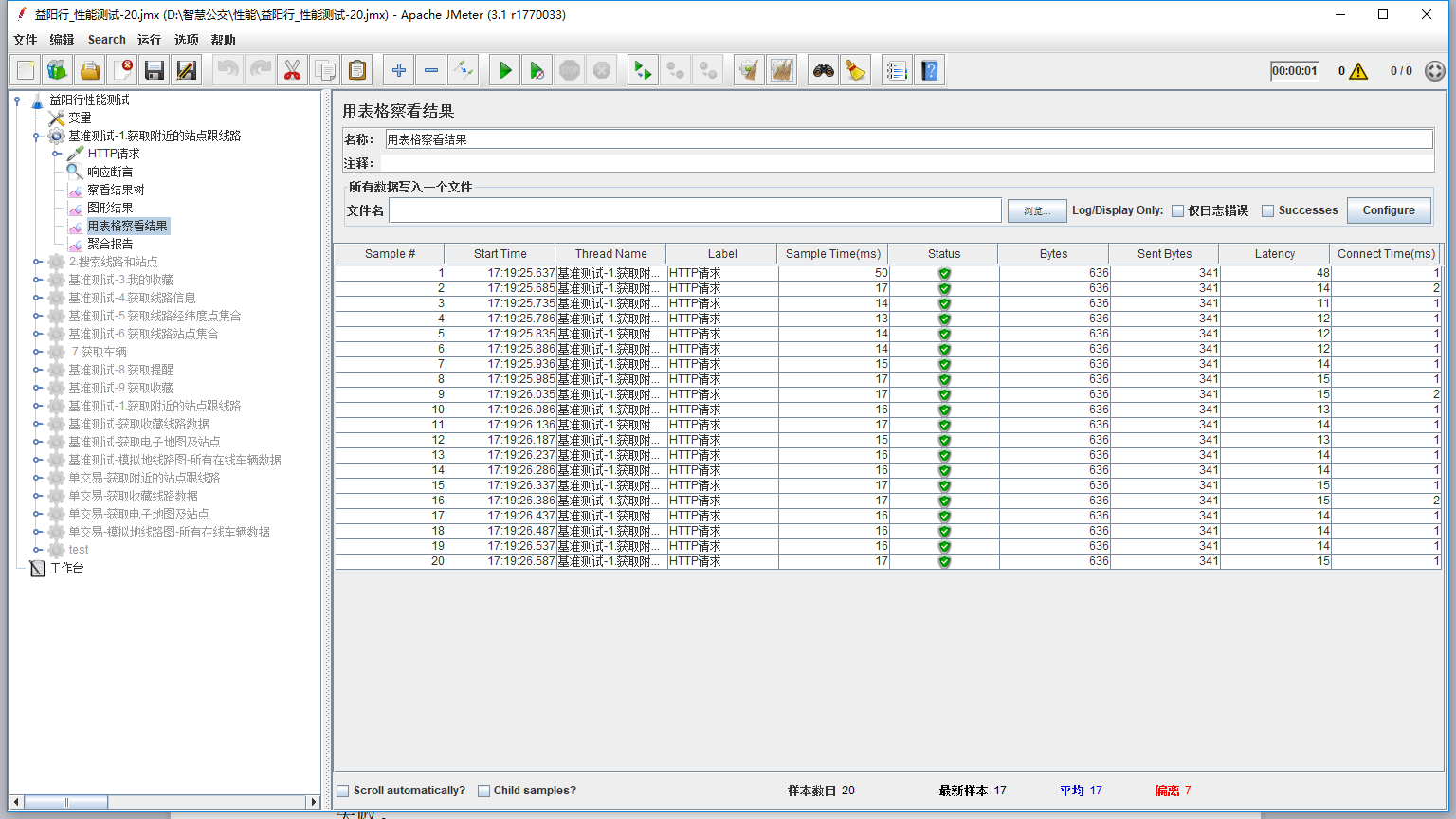
Task: Click the Cut scissors icon
Action: (292, 70)
